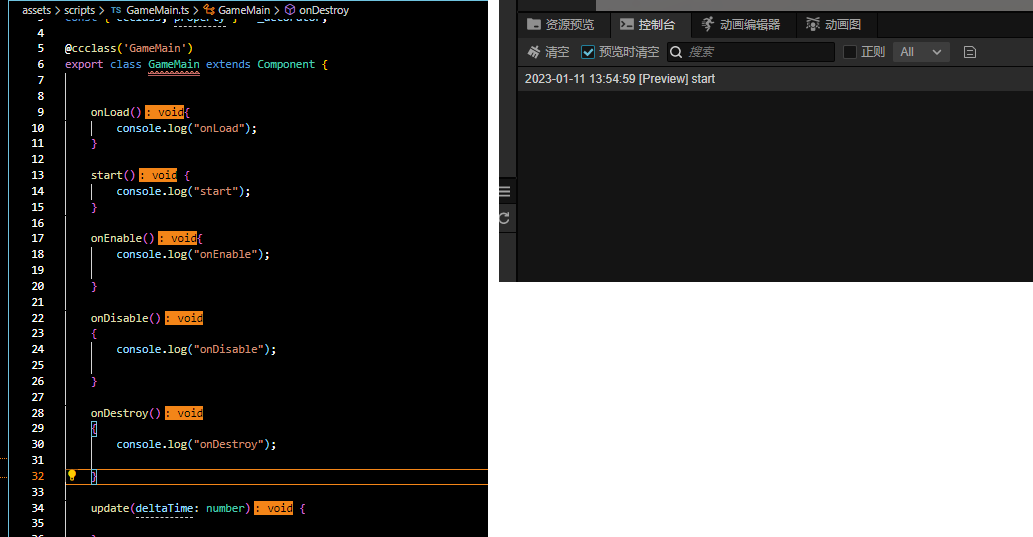Click the Component keyword on line 6
This screenshot has width=1033, height=537.
[286, 64]
